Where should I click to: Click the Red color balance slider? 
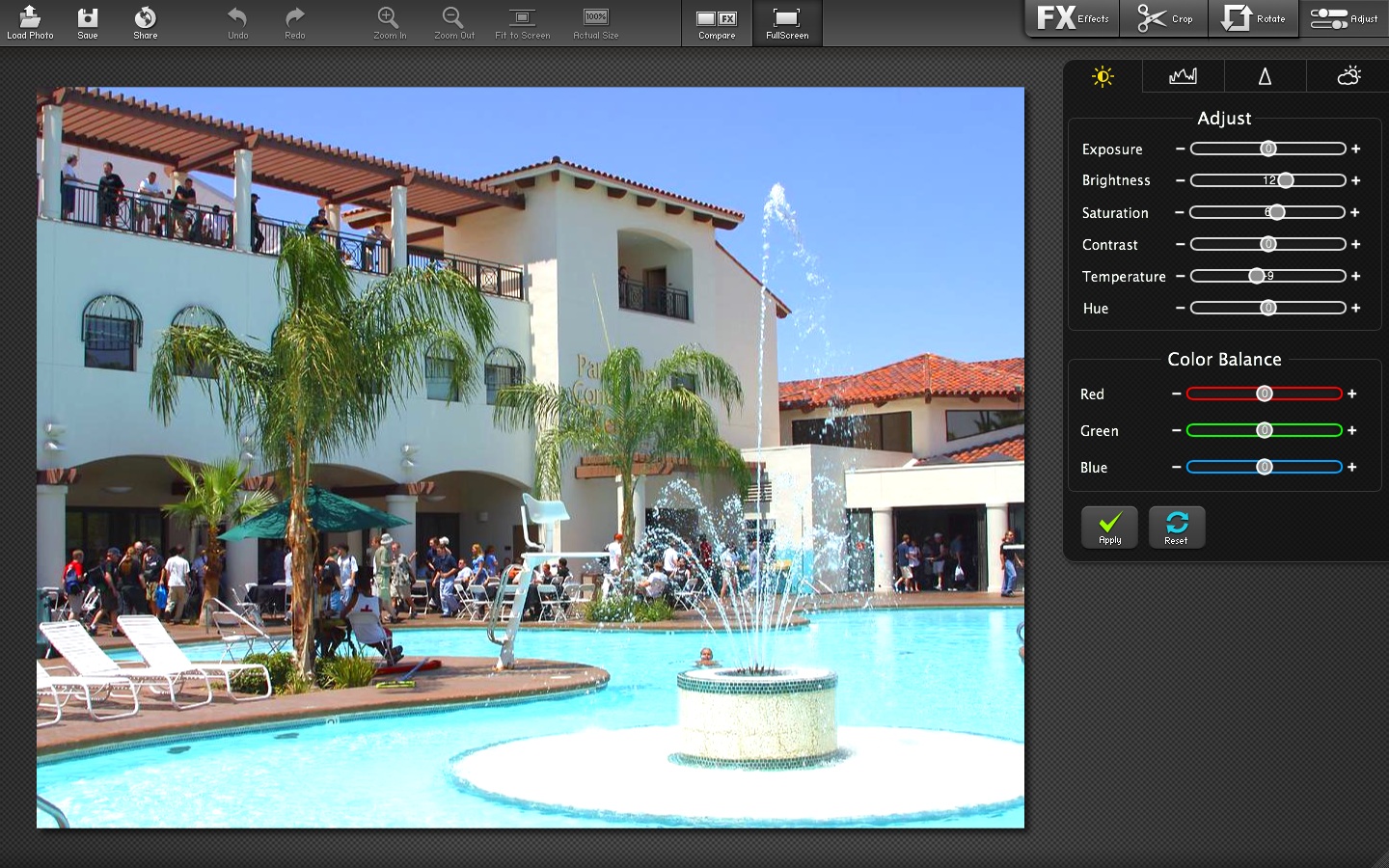pyautogui.click(x=1264, y=393)
